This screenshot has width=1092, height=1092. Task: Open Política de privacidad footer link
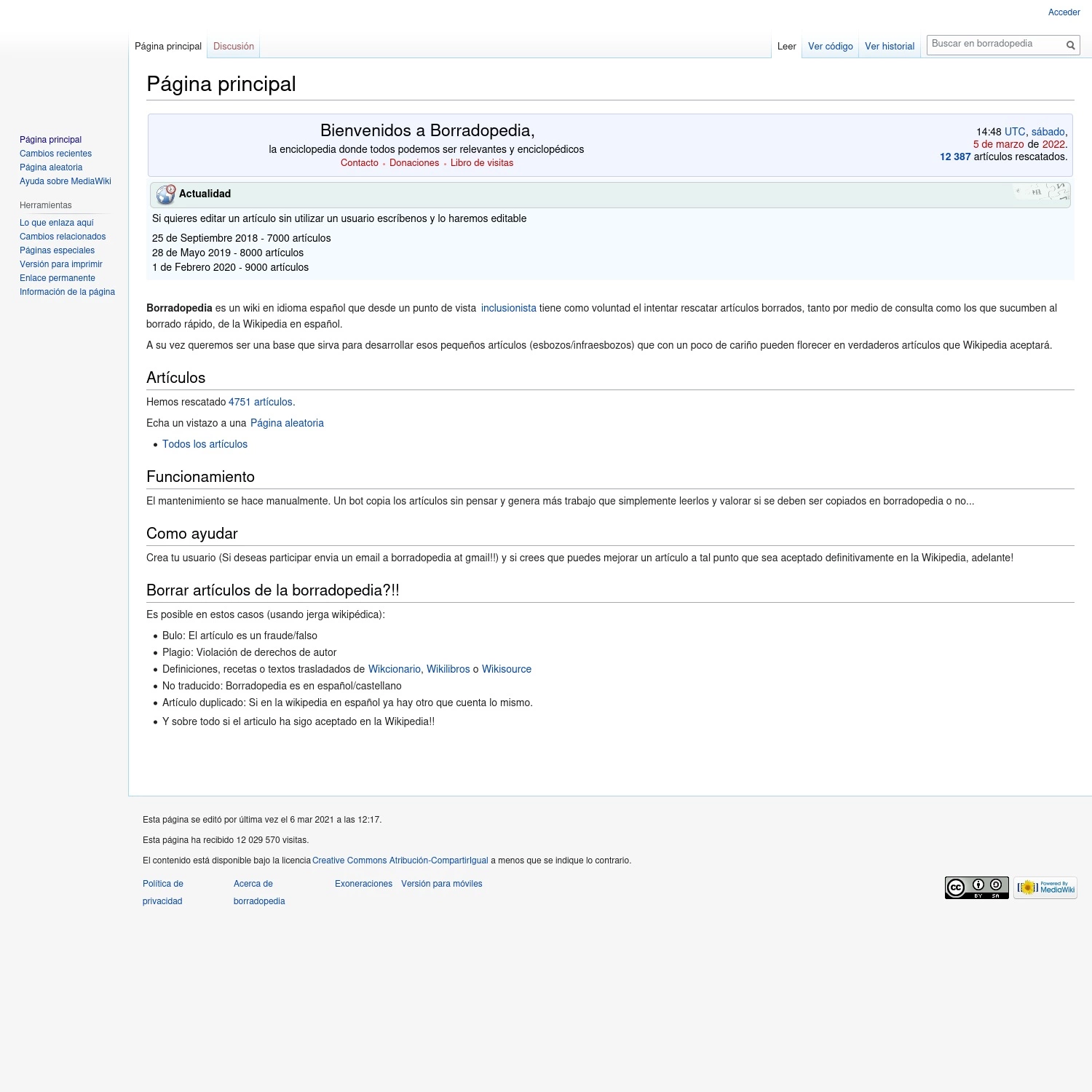[163, 893]
